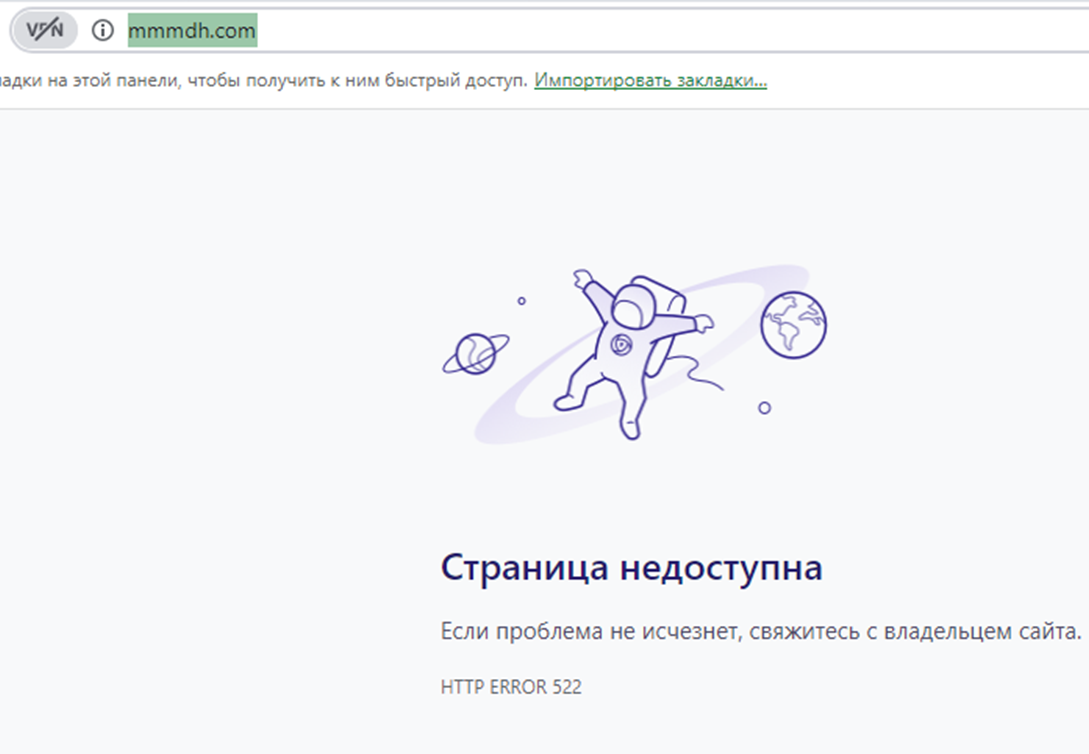The image size is (1089, 754).
Task: Click the message about contacting site owner
Action: pos(760,632)
